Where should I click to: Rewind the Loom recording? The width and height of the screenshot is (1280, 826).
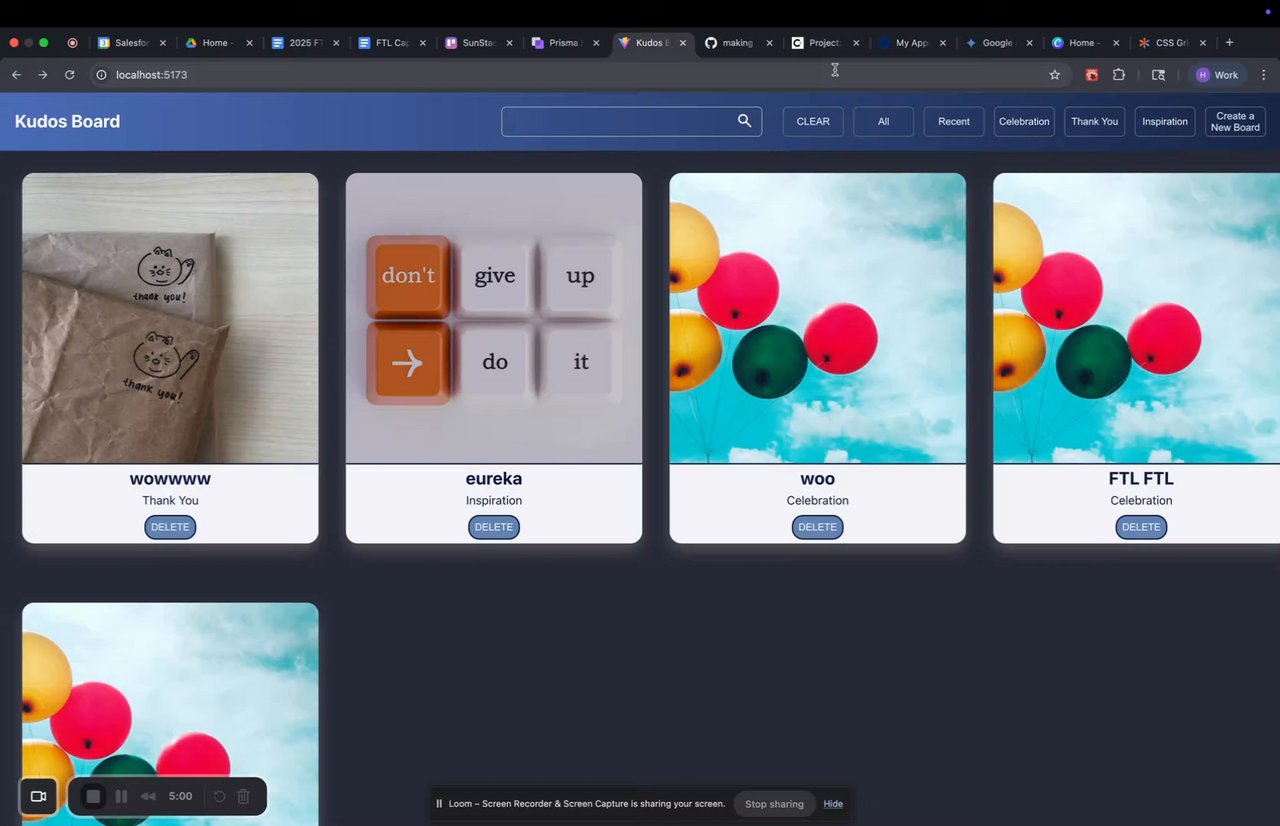tap(149, 796)
